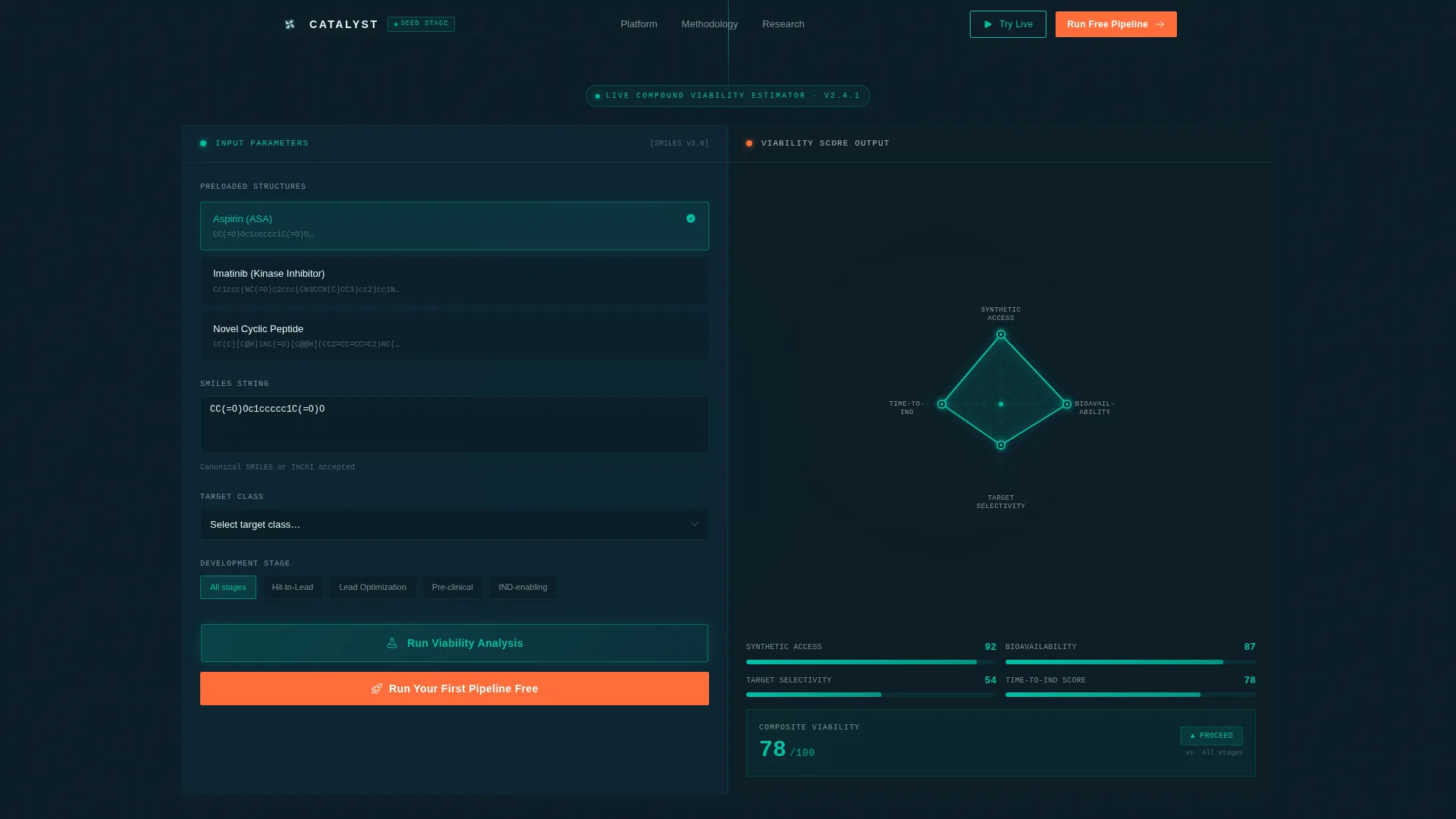Open the Methodology nav item

tap(710, 24)
